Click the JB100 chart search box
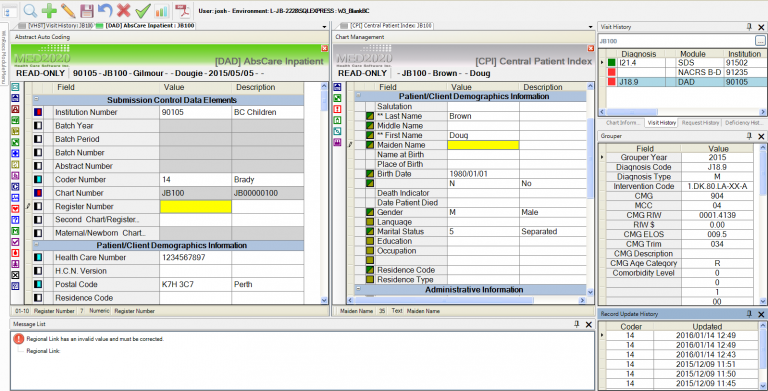The image size is (768, 391). pos(676,41)
